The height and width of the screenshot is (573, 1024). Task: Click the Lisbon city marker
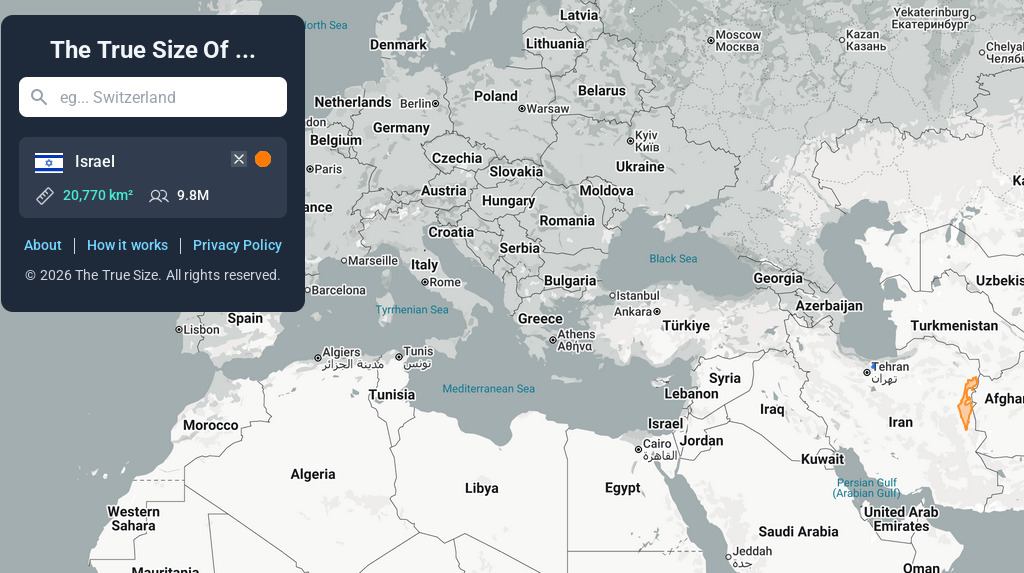click(178, 330)
